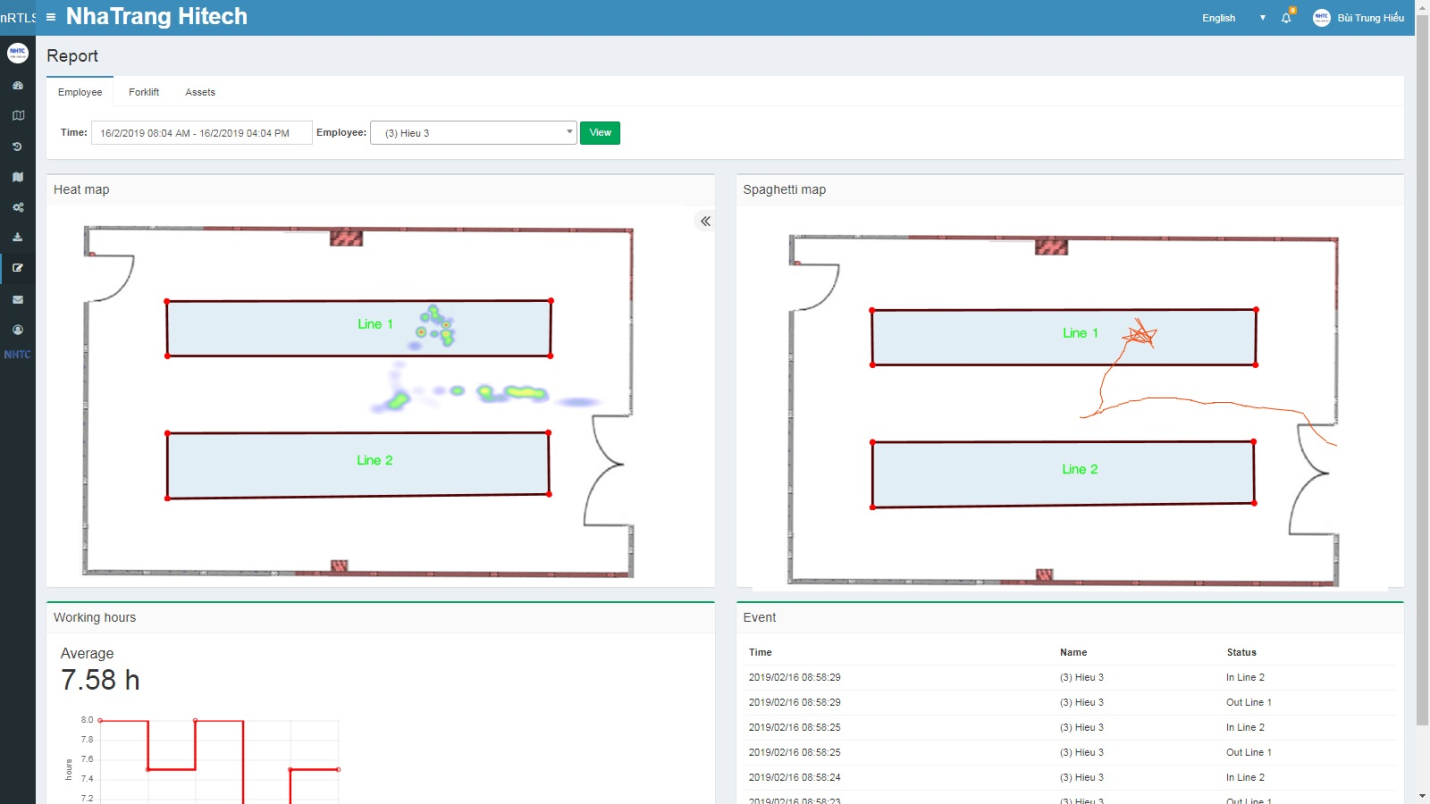
Task: Open the English language dropdown
Action: (x=1233, y=18)
